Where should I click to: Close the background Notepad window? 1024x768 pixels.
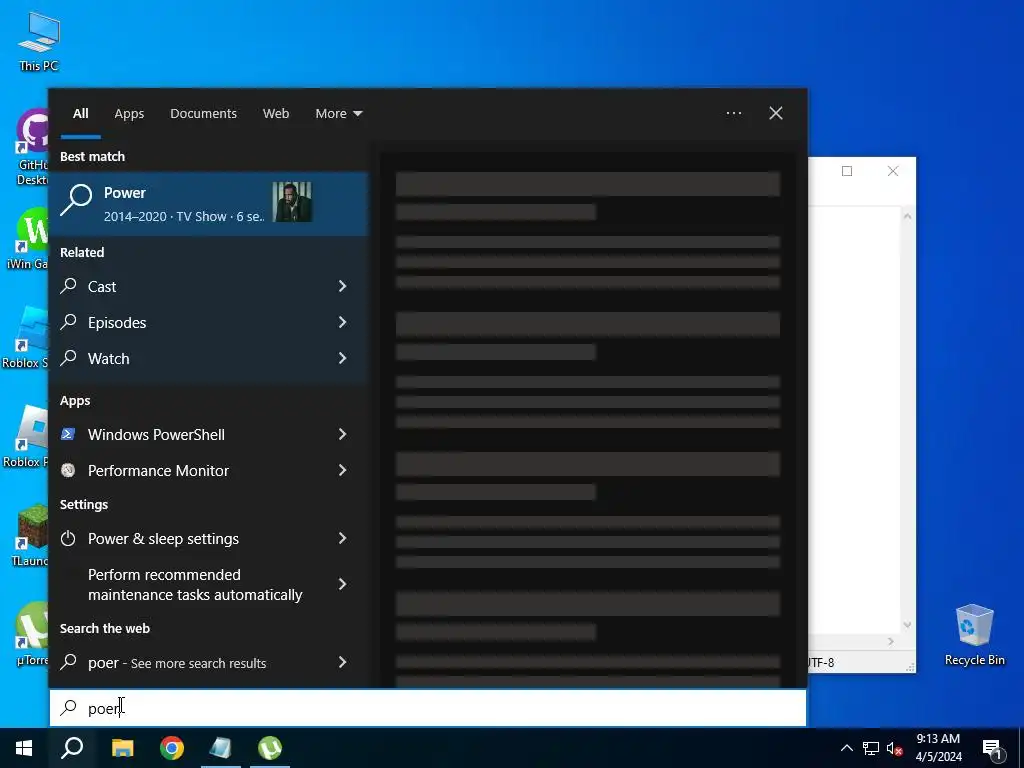click(893, 171)
